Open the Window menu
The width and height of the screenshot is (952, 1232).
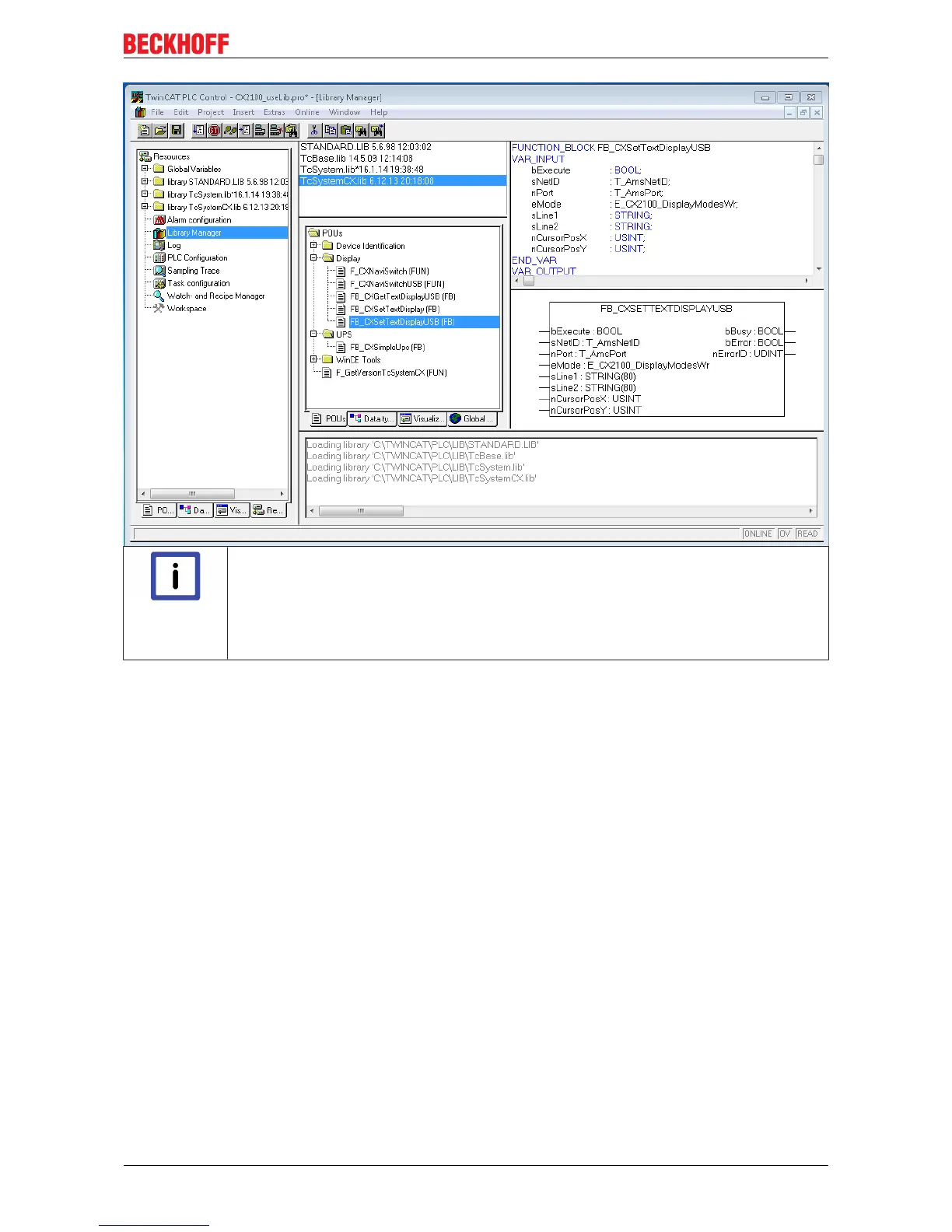pyautogui.click(x=345, y=112)
